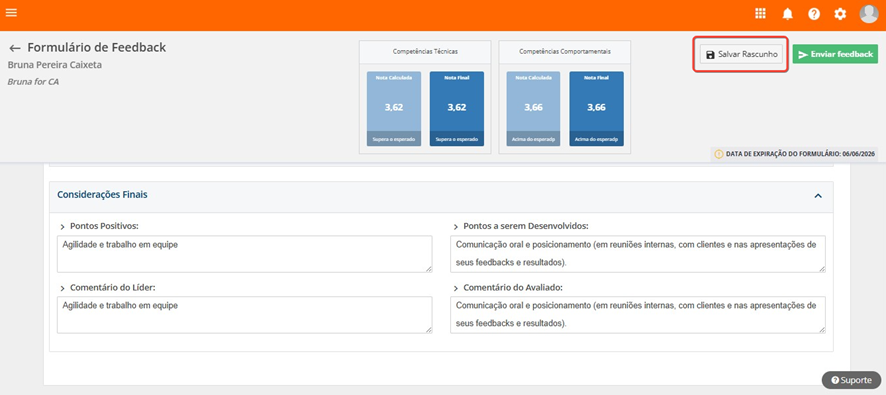Open the help question mark icon
Screen dimensions: 886x395
click(x=814, y=14)
